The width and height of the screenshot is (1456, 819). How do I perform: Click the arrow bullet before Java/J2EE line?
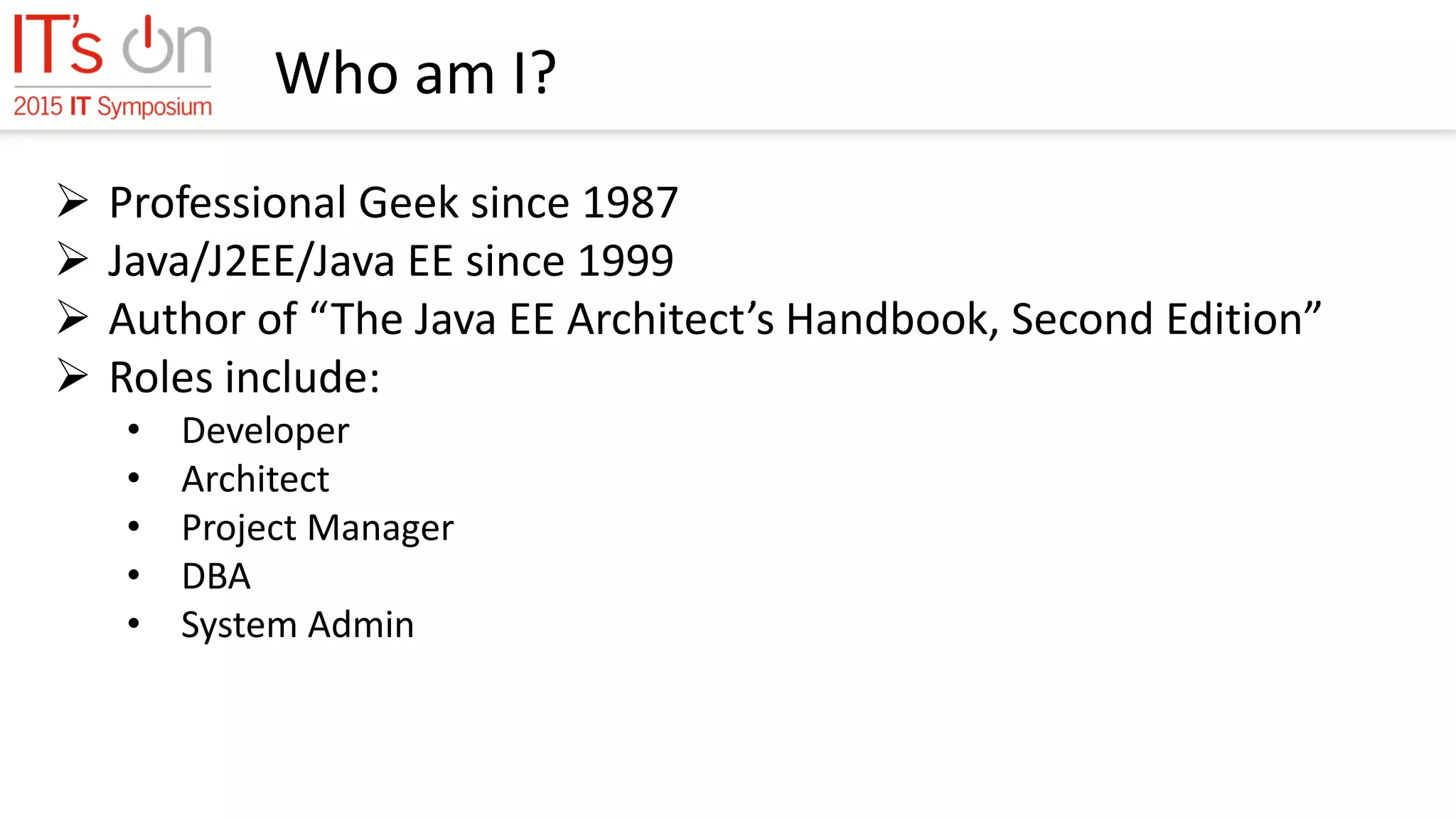pyautogui.click(x=73, y=259)
